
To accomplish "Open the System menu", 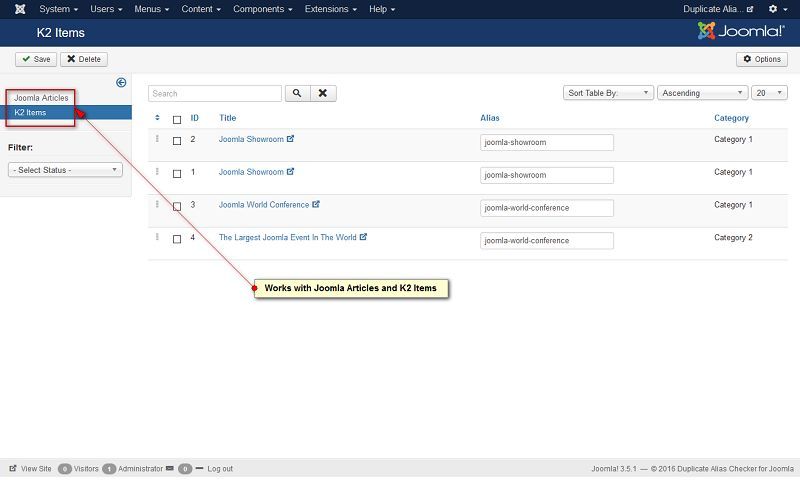I will (x=59, y=9).
